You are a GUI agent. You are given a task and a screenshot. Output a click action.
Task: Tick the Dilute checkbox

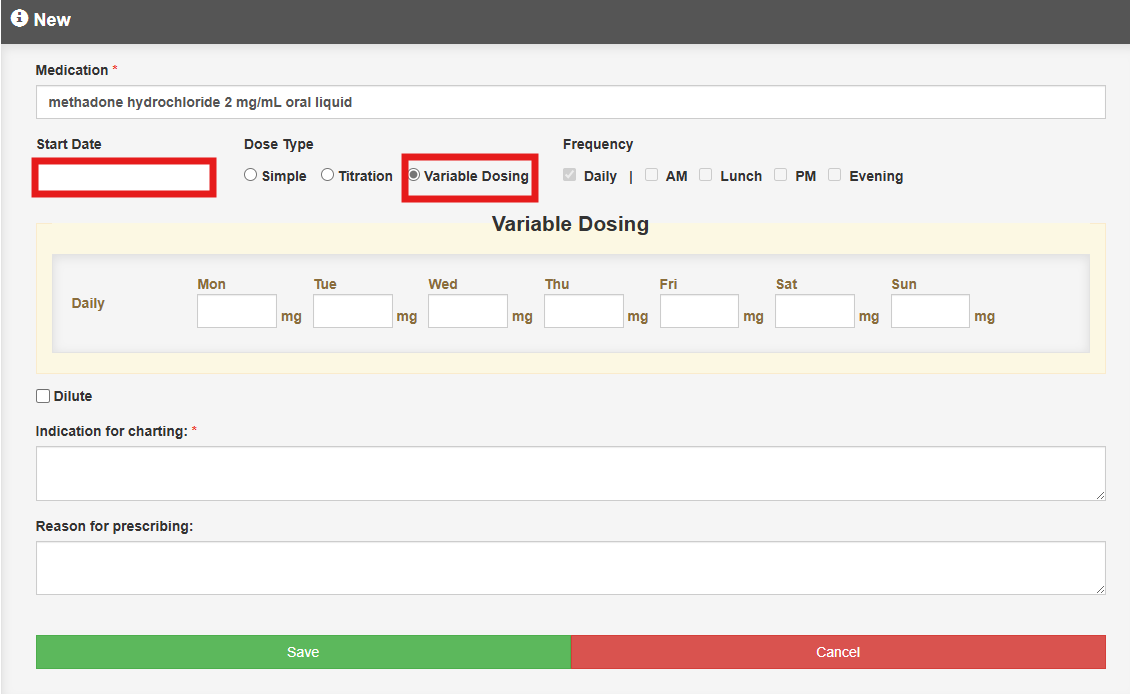tap(43, 396)
